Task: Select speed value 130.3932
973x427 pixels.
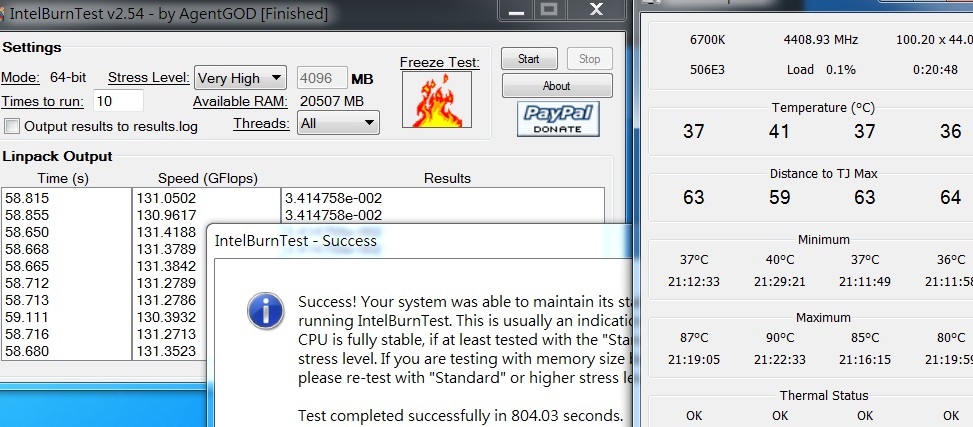Action: (x=166, y=317)
